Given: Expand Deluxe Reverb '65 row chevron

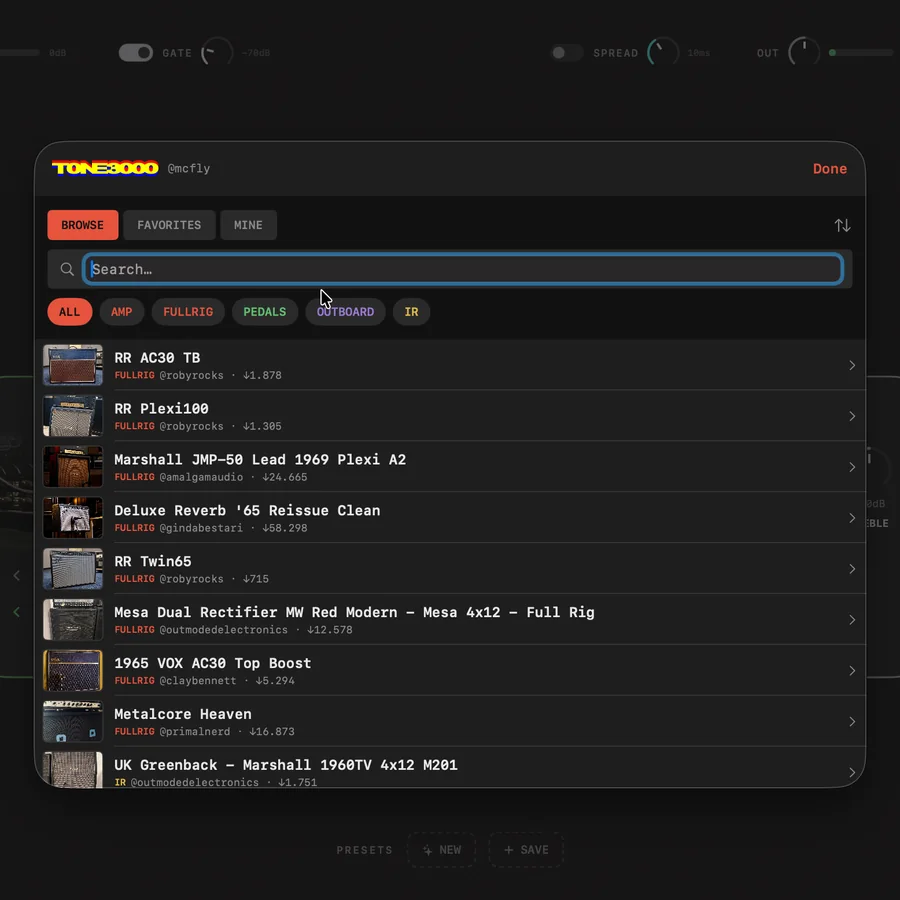Looking at the screenshot, I should click(852, 518).
